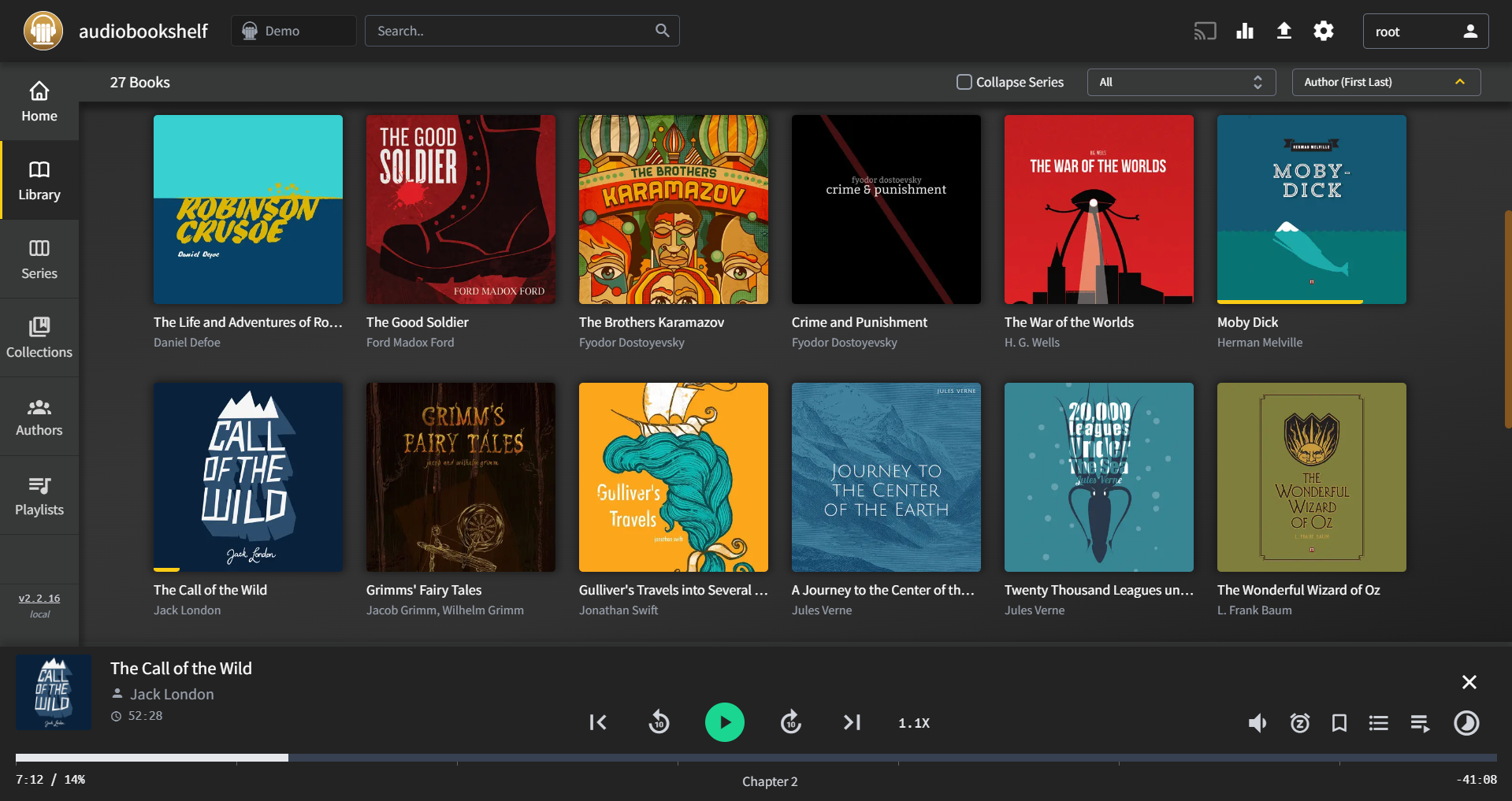1512x801 pixels.
Task: Click the upload icon in top bar
Action: pos(1284,31)
